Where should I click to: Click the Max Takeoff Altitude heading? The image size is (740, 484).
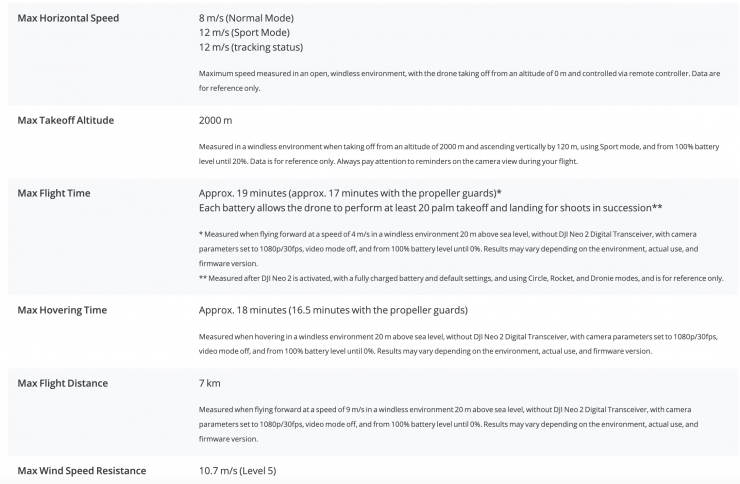coord(66,120)
